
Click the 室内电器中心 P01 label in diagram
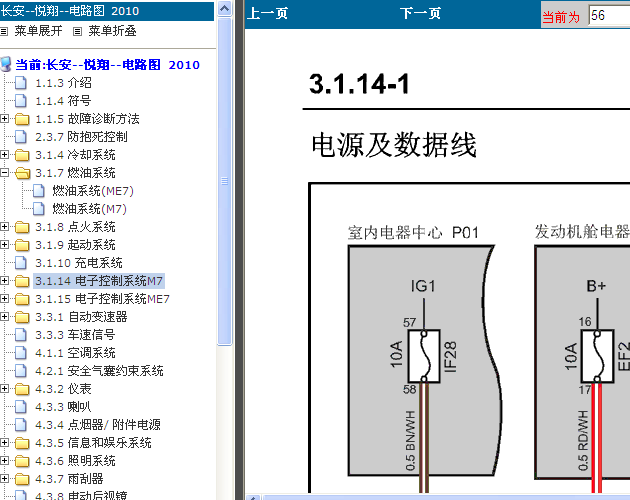tap(413, 233)
